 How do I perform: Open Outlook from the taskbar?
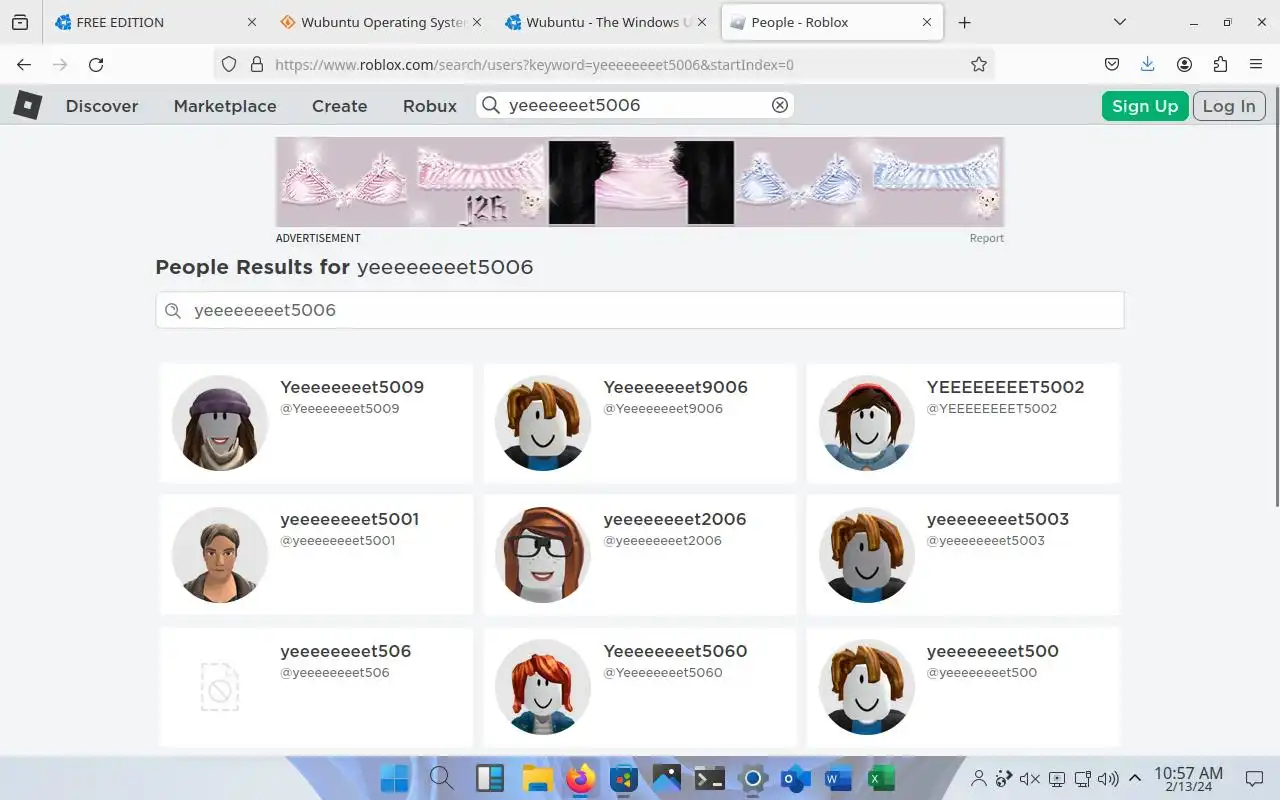[x=795, y=778]
